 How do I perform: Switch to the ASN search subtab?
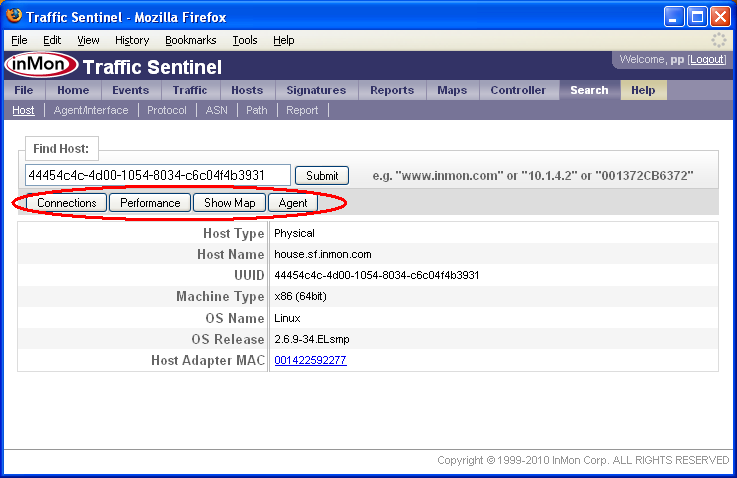[216, 110]
